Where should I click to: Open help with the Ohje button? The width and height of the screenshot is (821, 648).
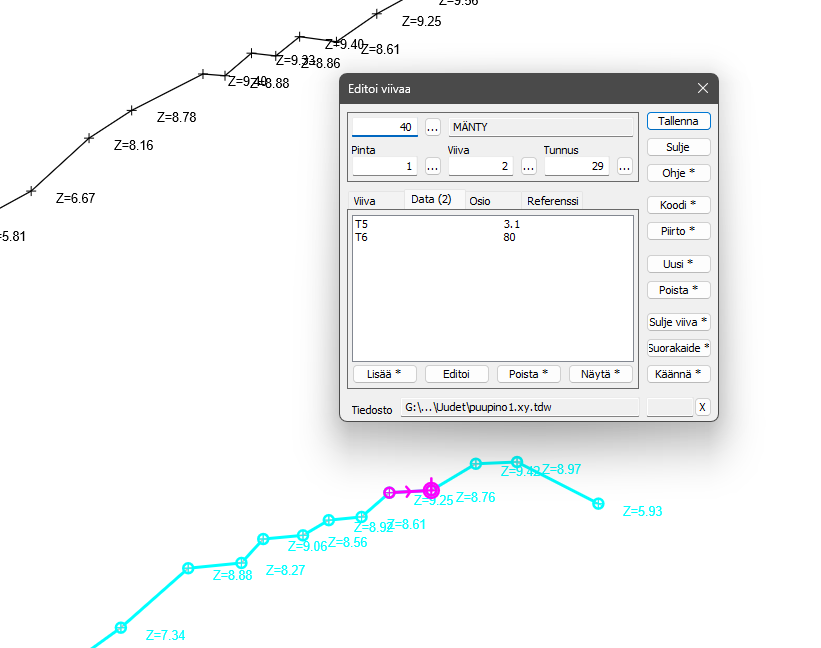[x=678, y=173]
